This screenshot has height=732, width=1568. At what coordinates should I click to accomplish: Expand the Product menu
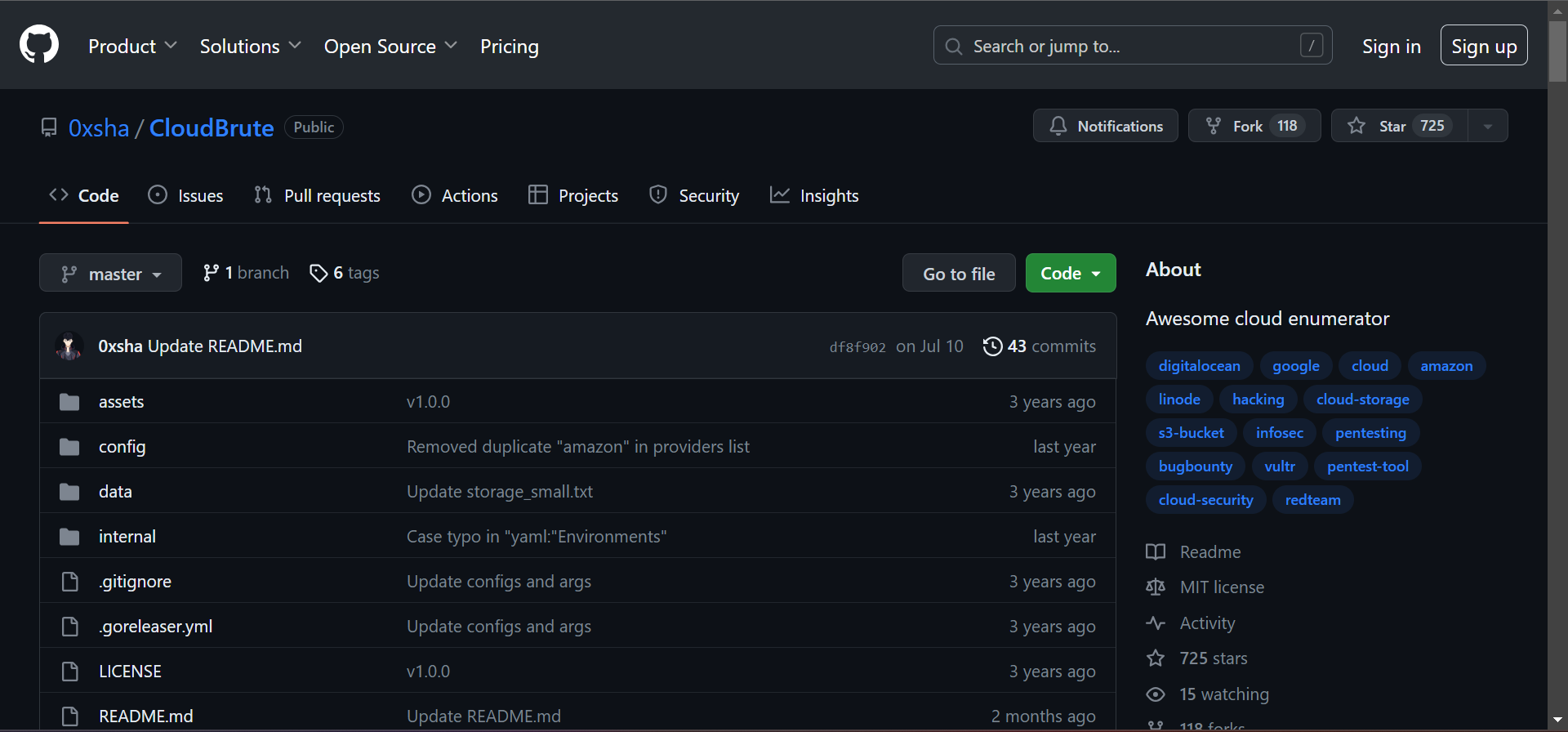coord(132,47)
